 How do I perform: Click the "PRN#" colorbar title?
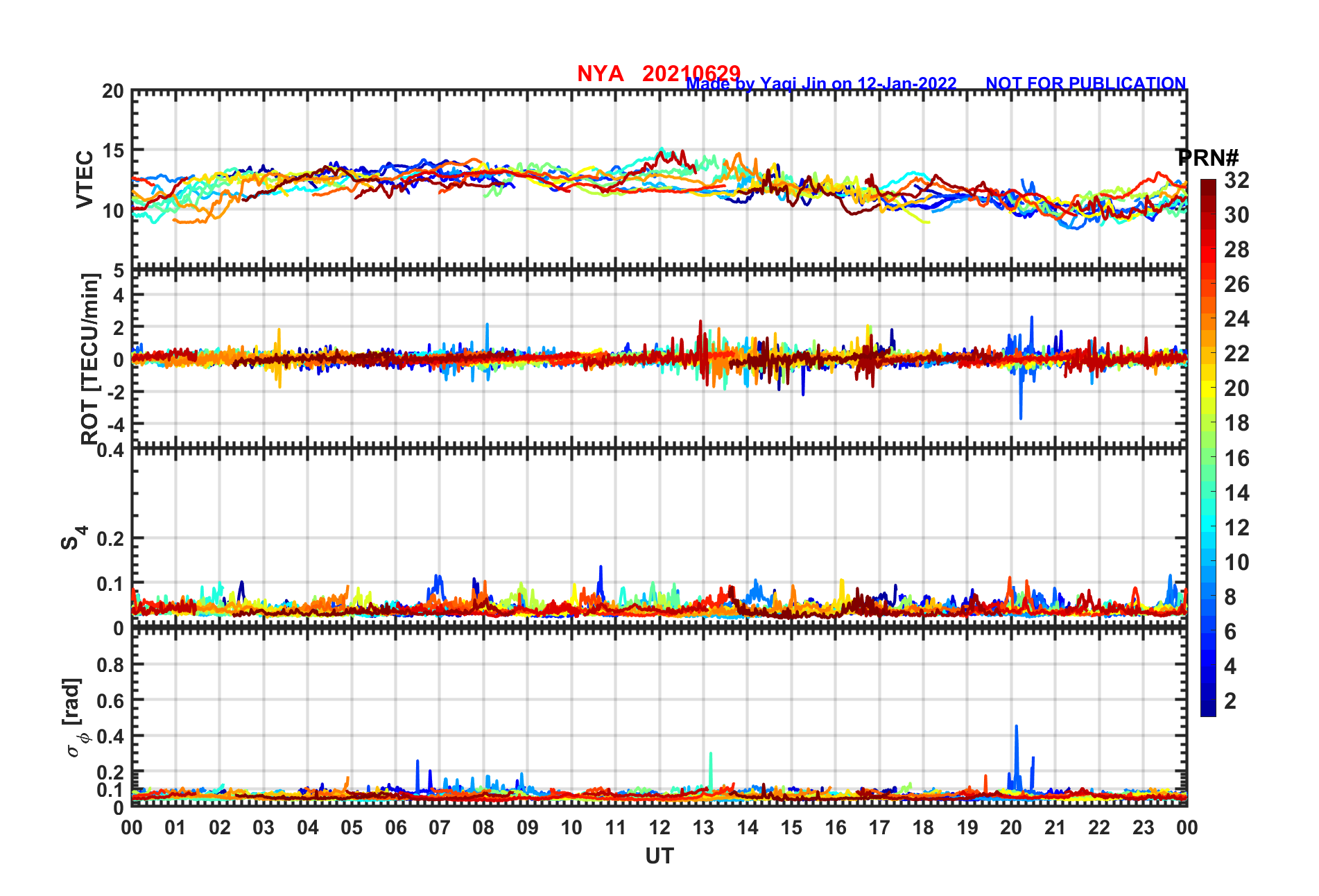(1208, 158)
